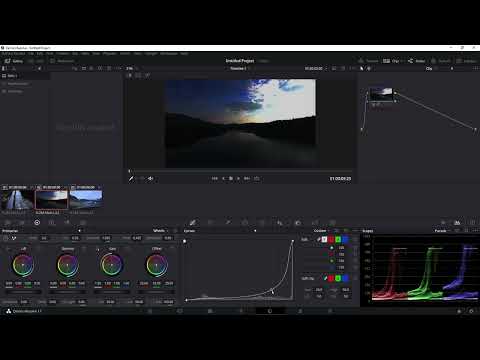Switch to the Cut page tab

pos(180,311)
